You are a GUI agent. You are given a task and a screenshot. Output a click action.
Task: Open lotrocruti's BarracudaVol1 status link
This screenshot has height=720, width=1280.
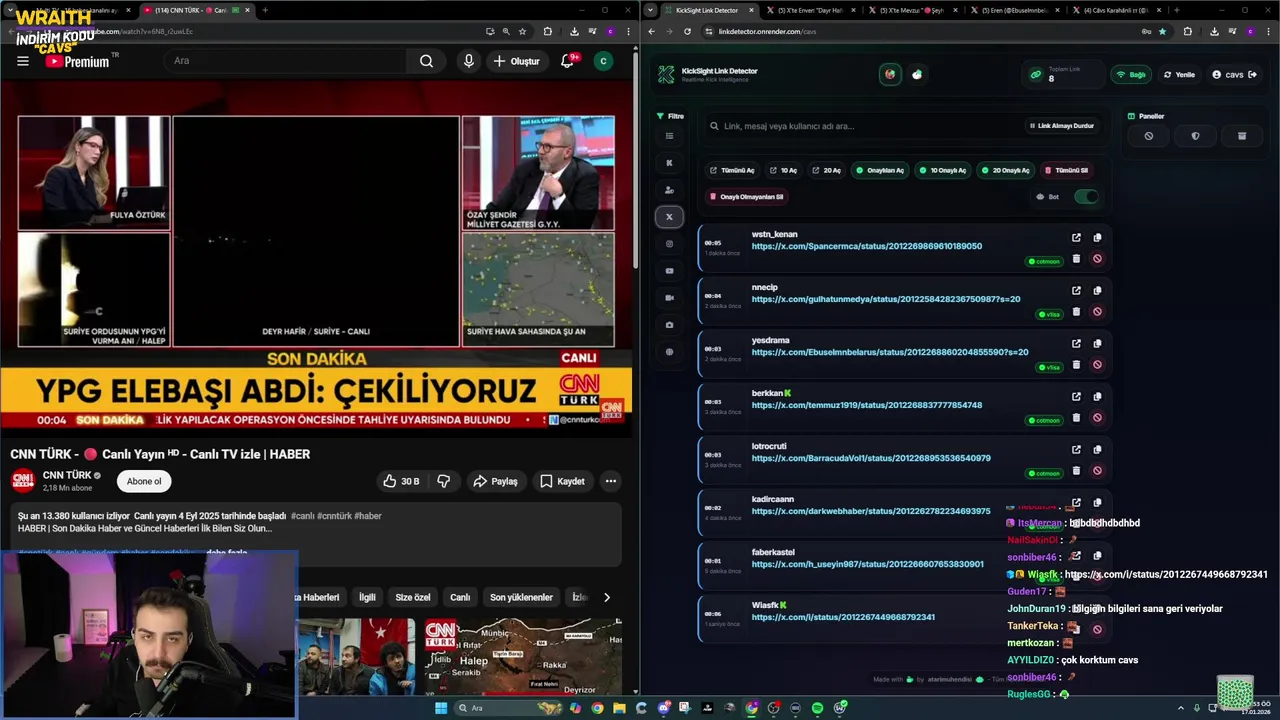pos(871,458)
